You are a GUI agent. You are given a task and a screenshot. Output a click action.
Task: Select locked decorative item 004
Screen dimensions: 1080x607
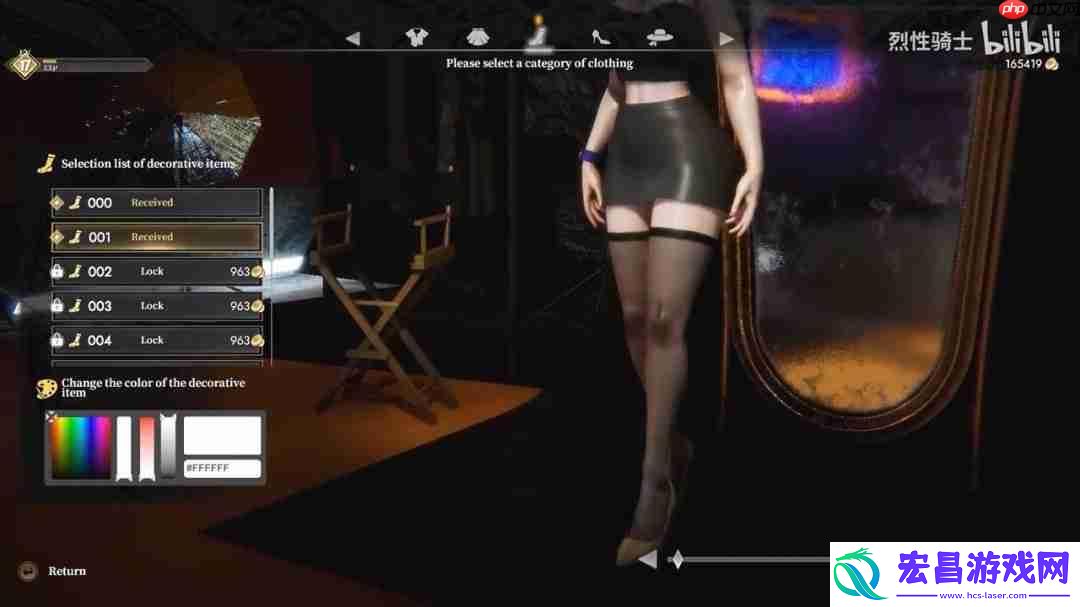(157, 340)
